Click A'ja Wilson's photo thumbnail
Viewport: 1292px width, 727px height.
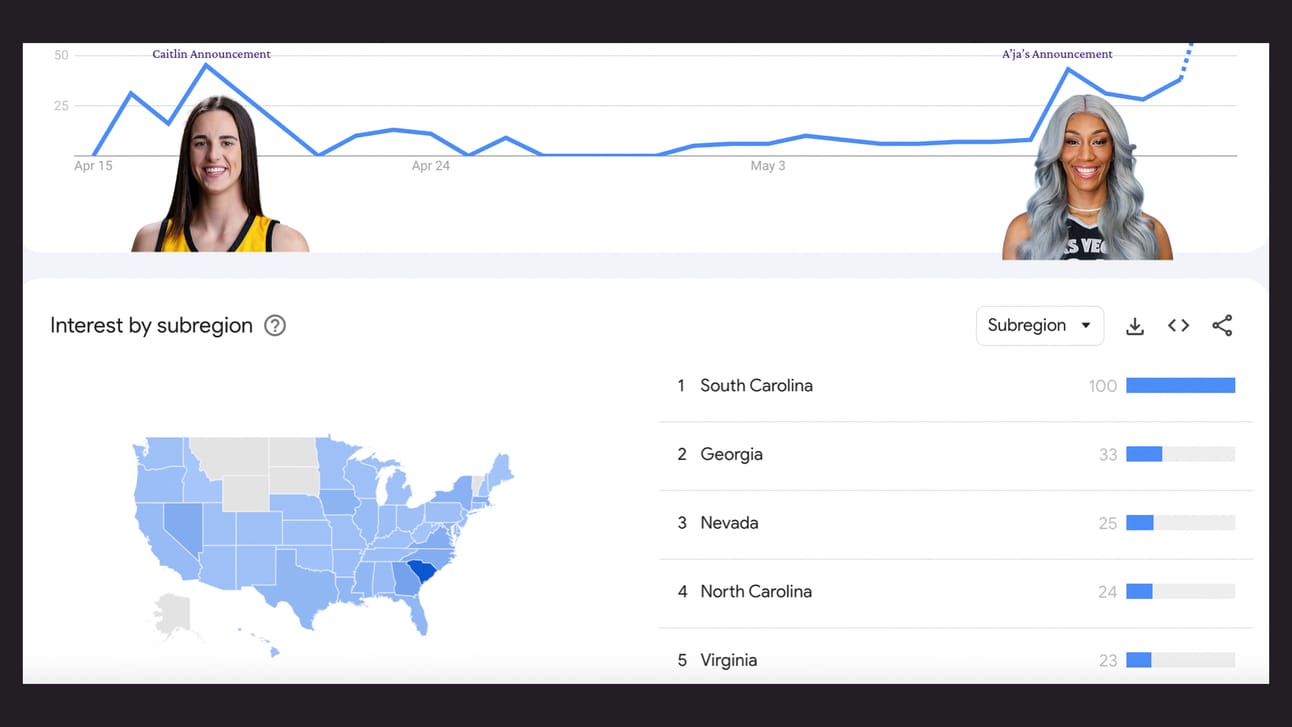pos(1087,178)
